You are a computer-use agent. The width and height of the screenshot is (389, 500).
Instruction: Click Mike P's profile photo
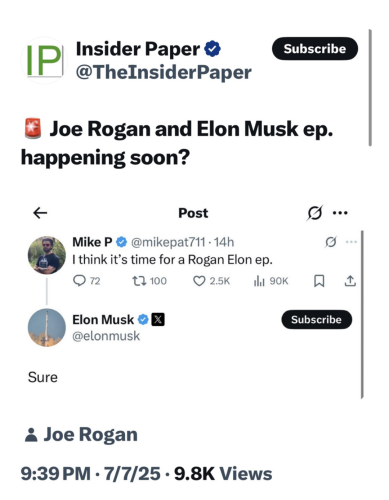[x=47, y=255]
